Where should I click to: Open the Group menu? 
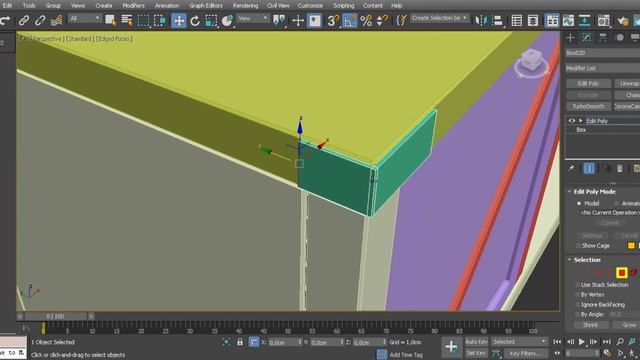pyautogui.click(x=53, y=6)
